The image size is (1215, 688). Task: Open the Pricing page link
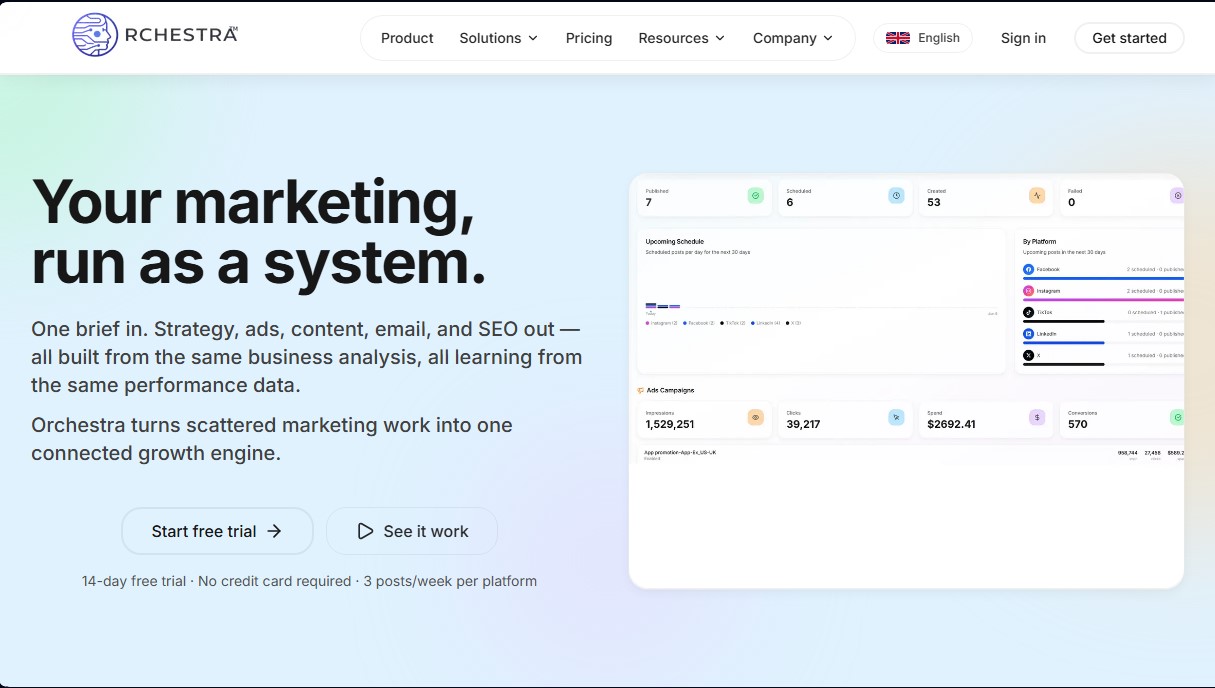589,38
